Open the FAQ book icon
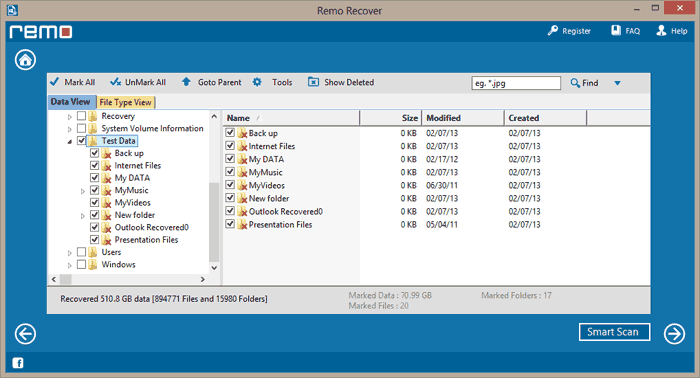Screen dimensions: 700x378 616,30
